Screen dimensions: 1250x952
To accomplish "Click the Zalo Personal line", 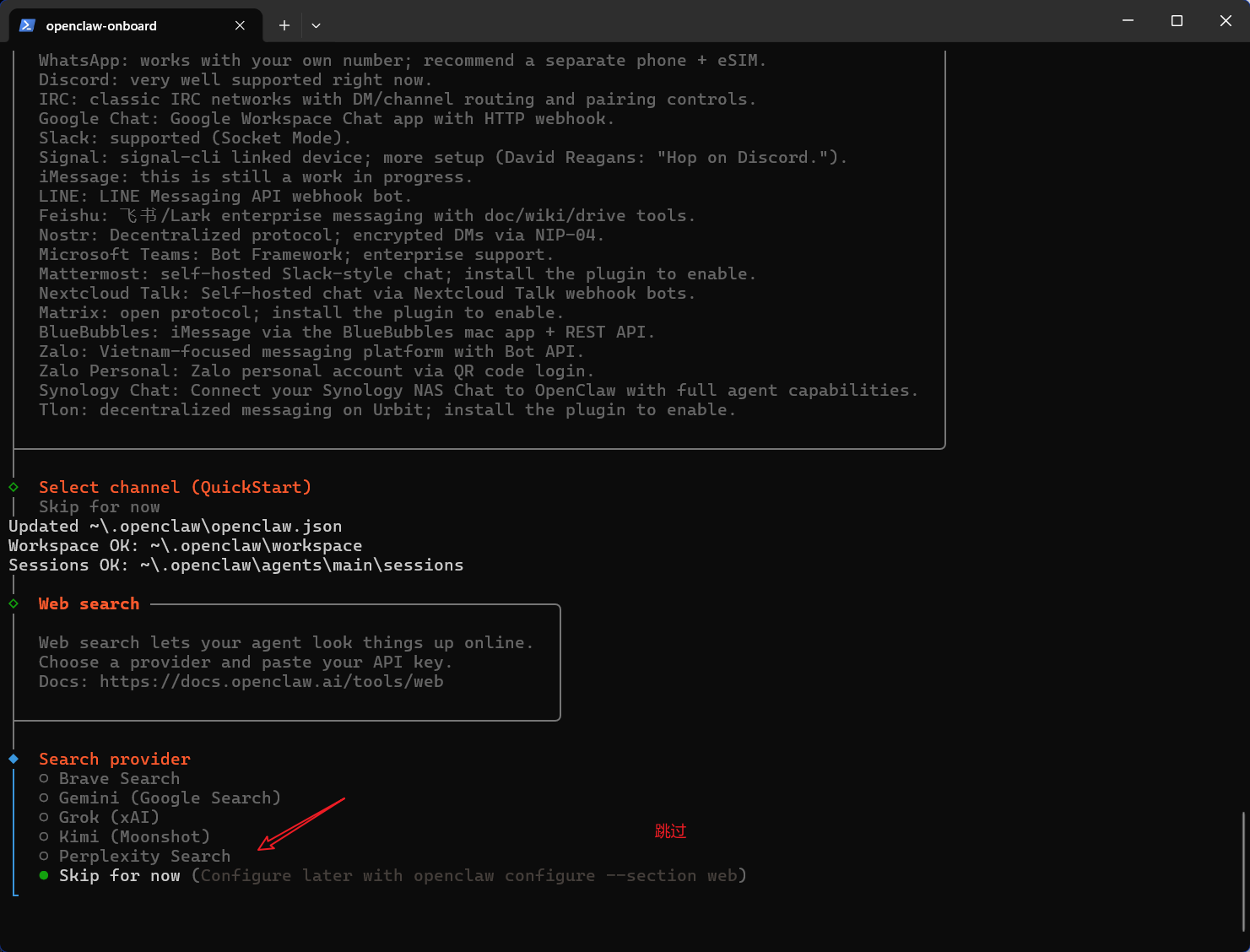I will tap(317, 371).
